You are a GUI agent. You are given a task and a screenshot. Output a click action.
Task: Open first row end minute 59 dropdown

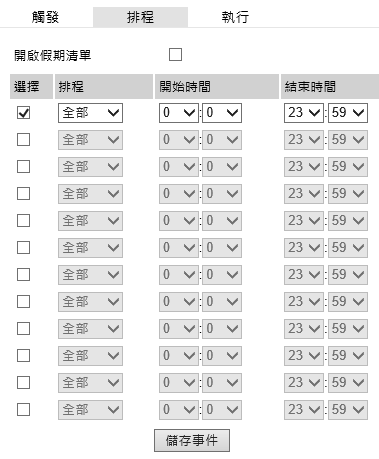click(x=348, y=113)
